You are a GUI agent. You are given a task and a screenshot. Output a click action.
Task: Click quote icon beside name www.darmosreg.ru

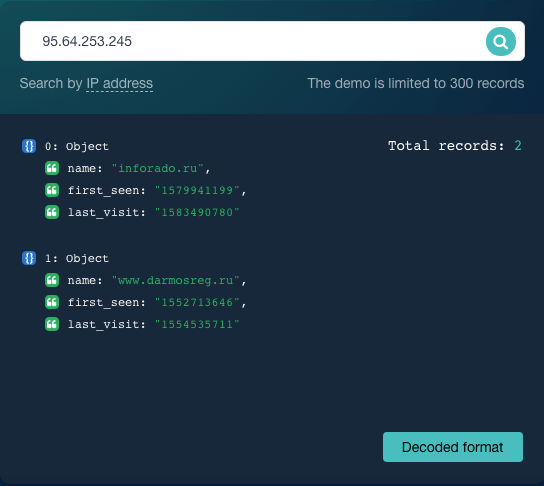point(52,280)
